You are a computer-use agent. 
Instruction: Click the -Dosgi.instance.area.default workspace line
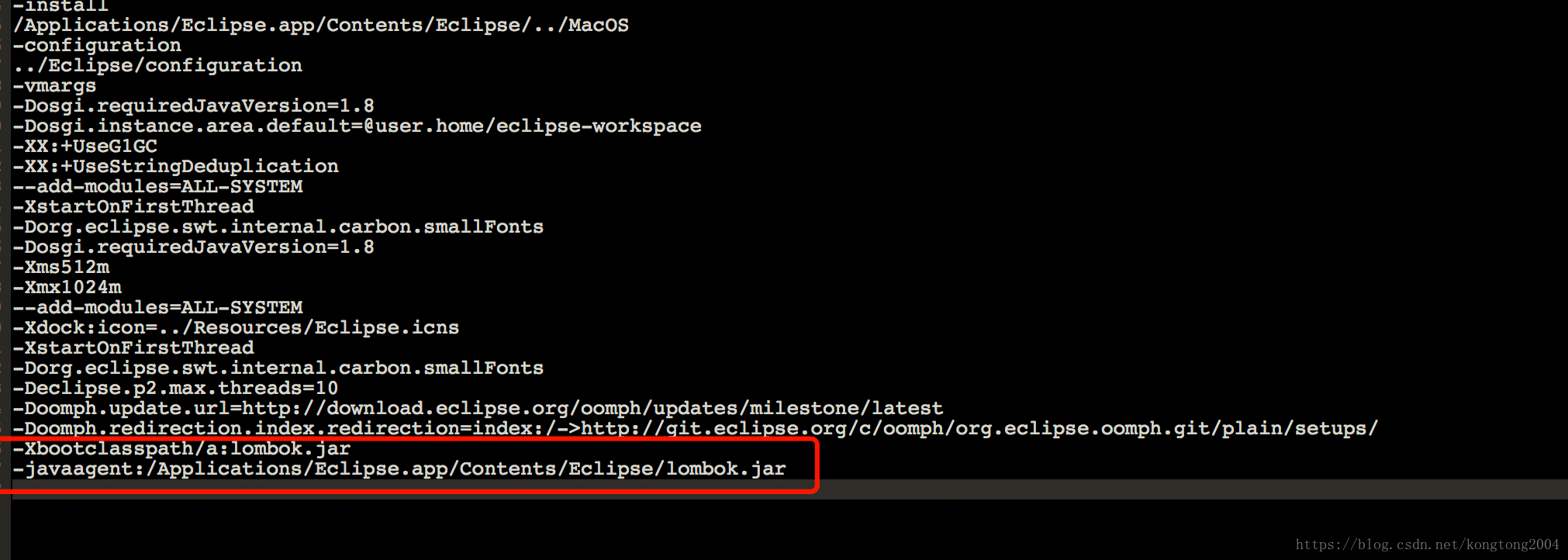[x=357, y=126]
